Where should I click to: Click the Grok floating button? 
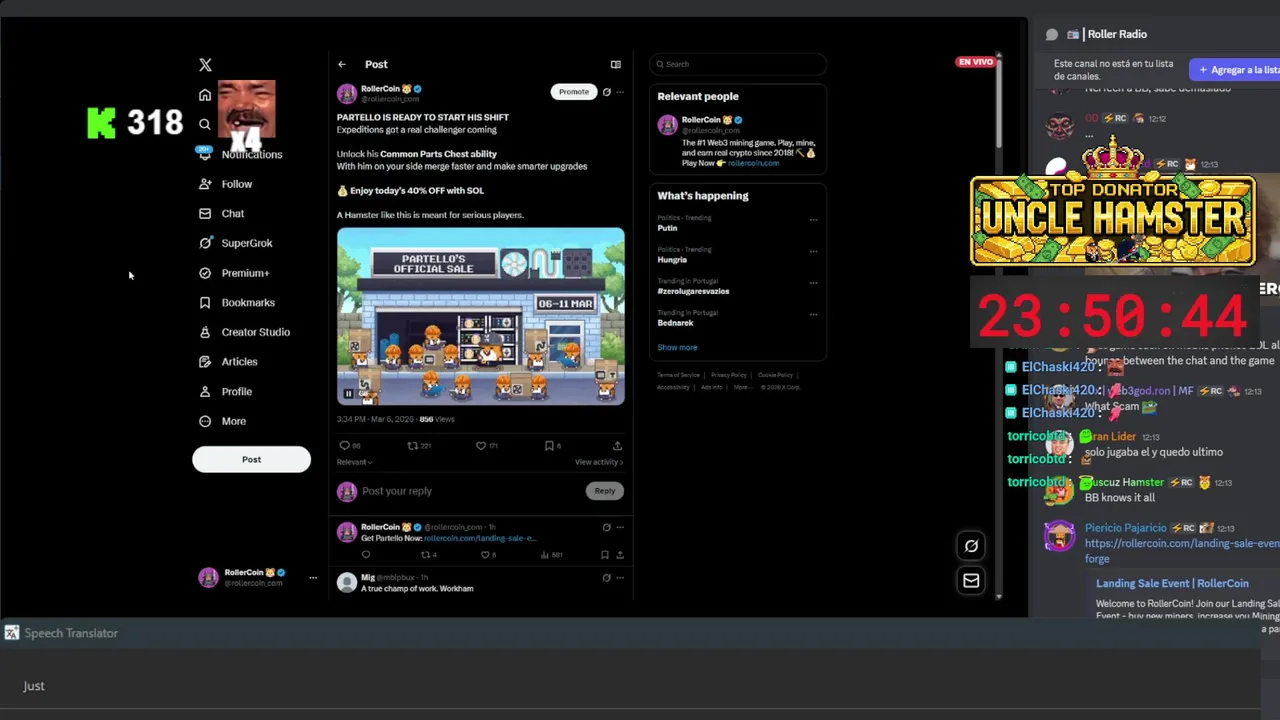point(971,546)
